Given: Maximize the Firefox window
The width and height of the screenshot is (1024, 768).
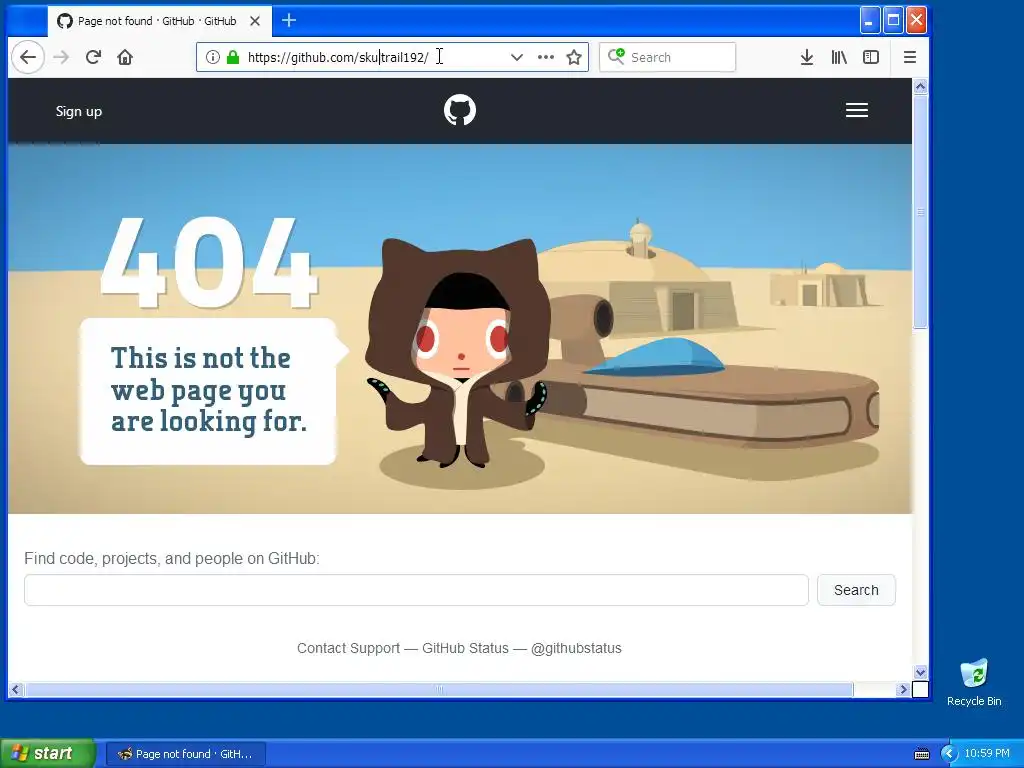Looking at the screenshot, I should pyautogui.click(x=893, y=21).
